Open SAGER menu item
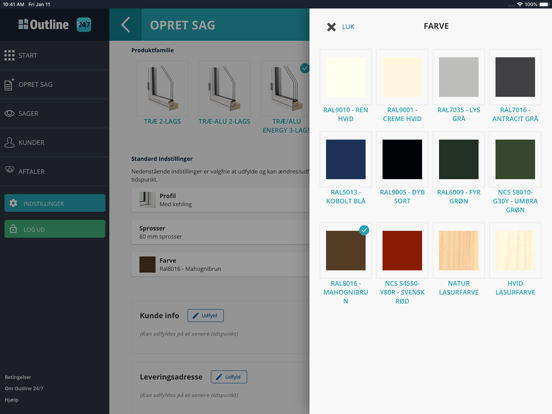 (x=55, y=113)
